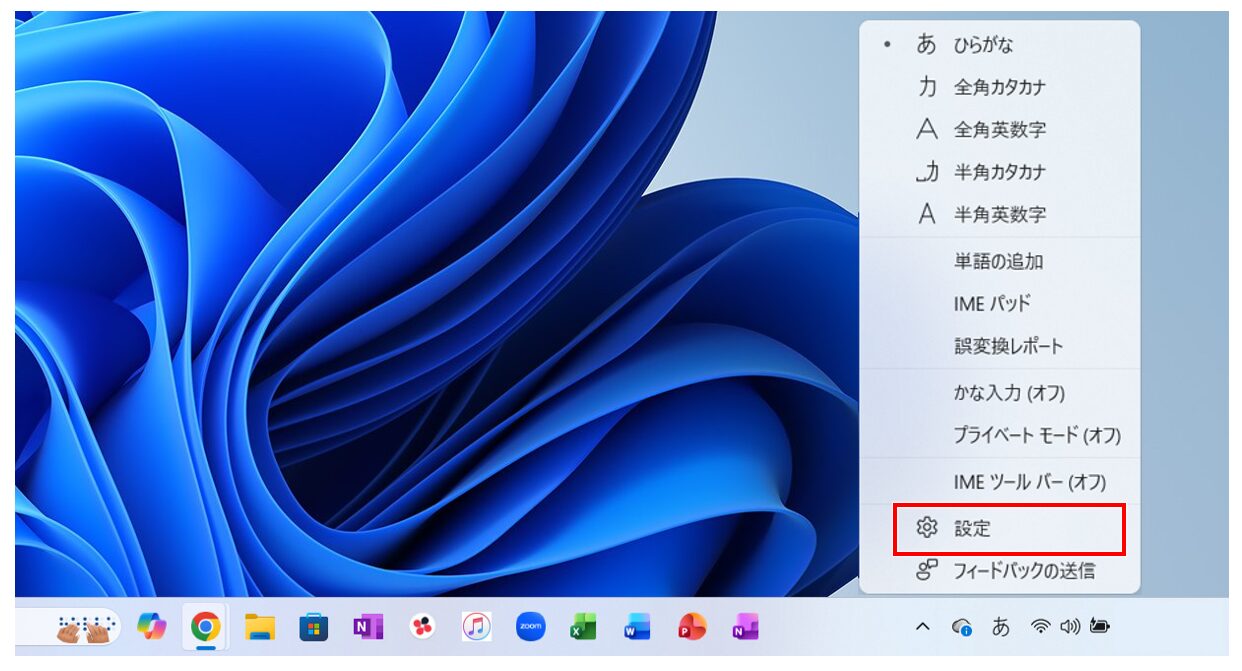1242x671 pixels.
Task: Open iTunes music app icon
Action: pos(476,627)
